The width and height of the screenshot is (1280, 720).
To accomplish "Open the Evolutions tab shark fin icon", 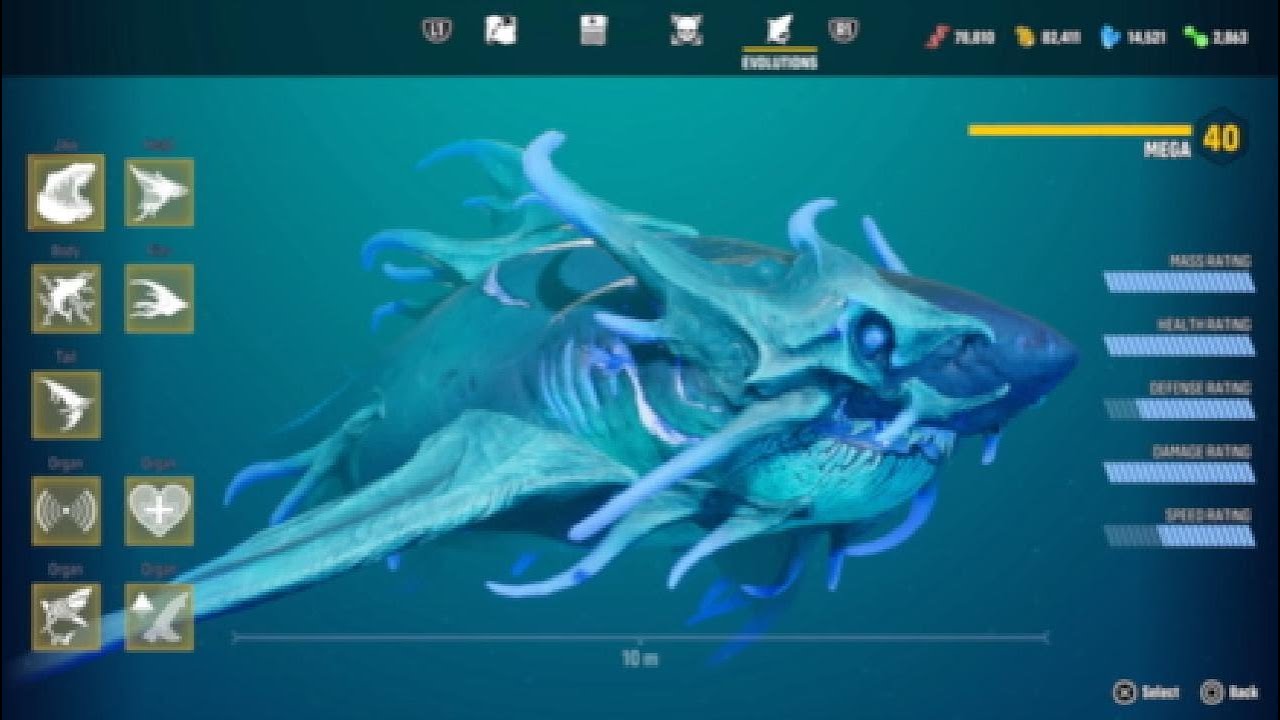I will [x=780, y=29].
